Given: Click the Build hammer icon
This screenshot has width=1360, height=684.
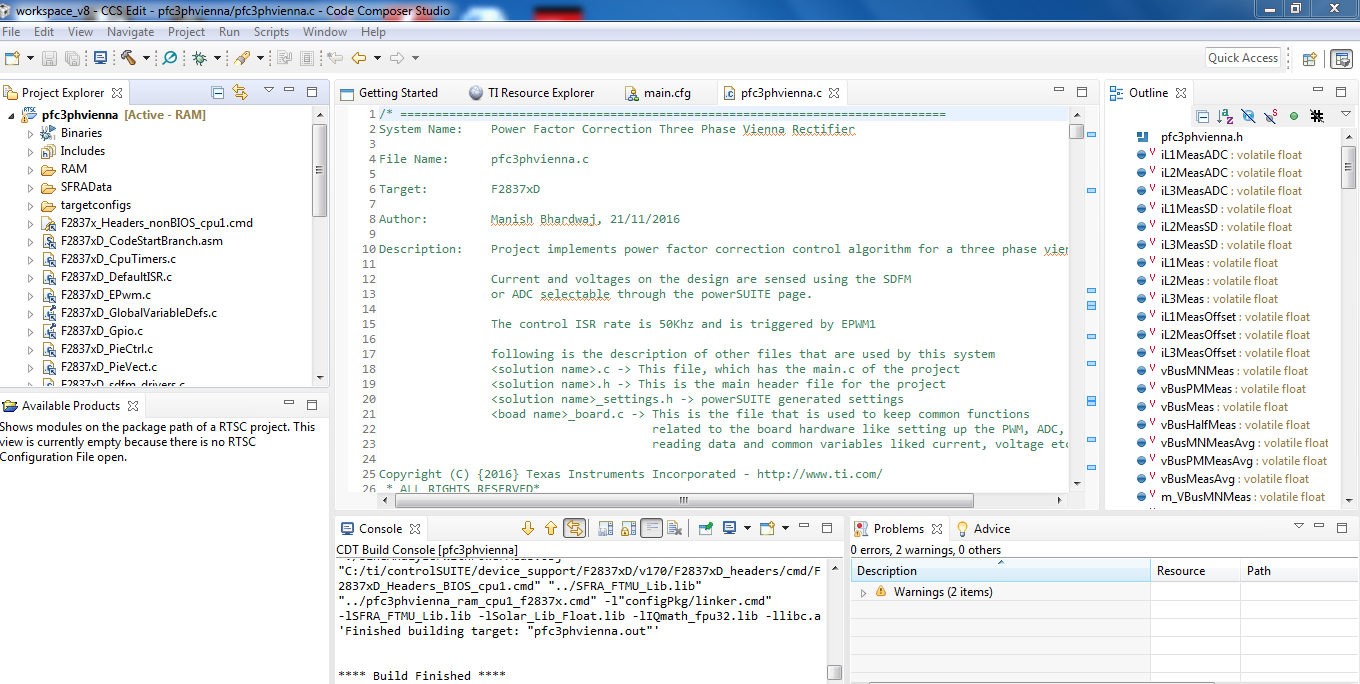Looking at the screenshot, I should (x=128, y=58).
